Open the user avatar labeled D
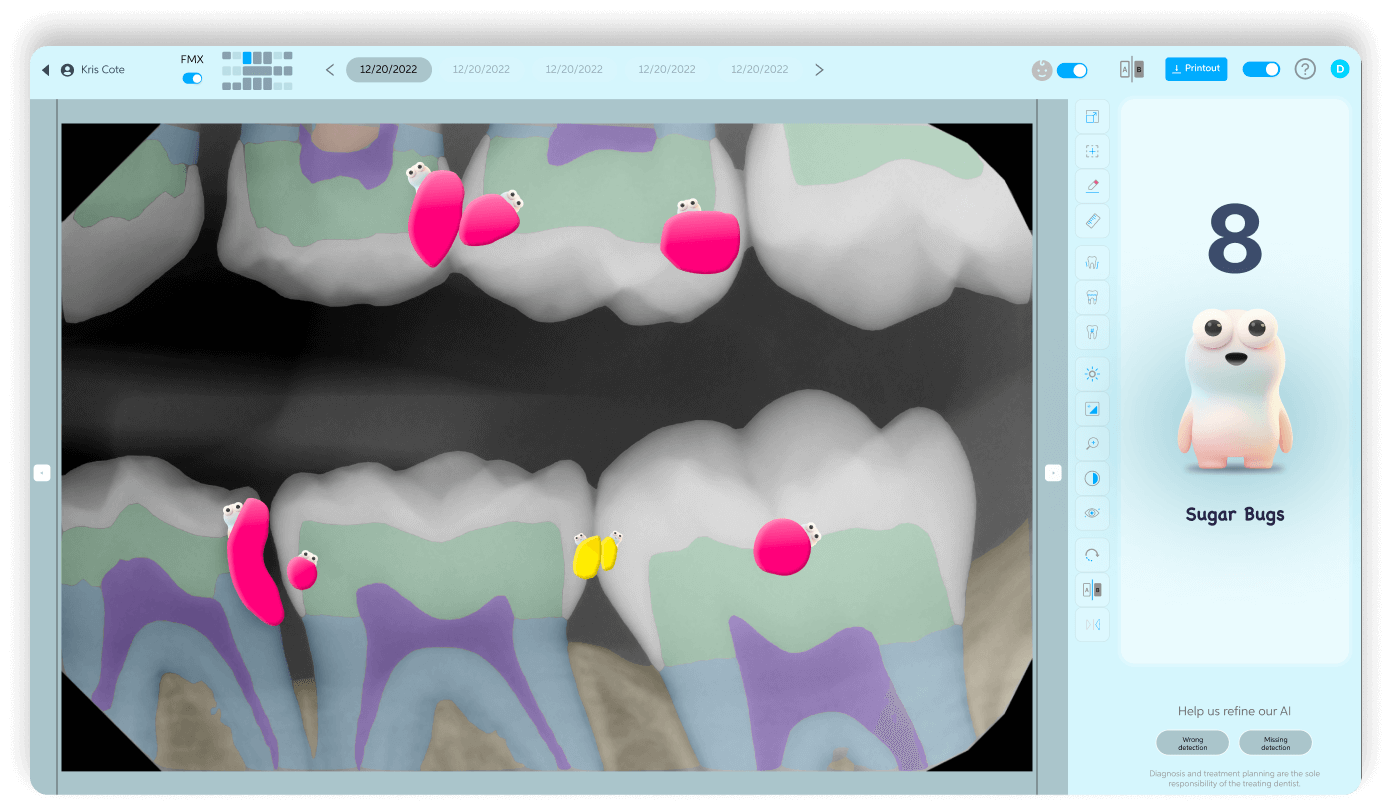Screen dimensions: 1392x809 (x=1340, y=69)
